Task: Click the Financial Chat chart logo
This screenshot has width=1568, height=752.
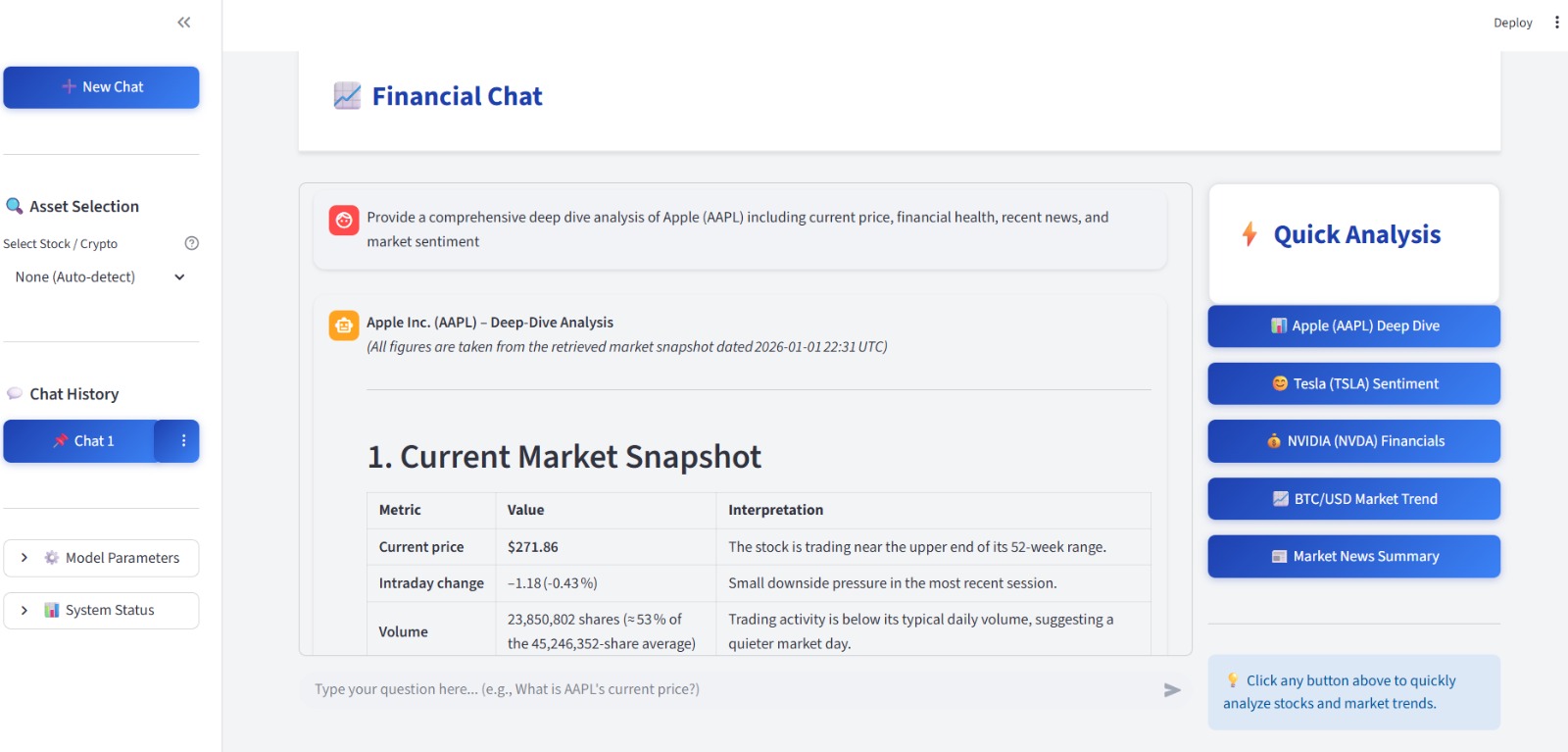Action: click(x=347, y=96)
